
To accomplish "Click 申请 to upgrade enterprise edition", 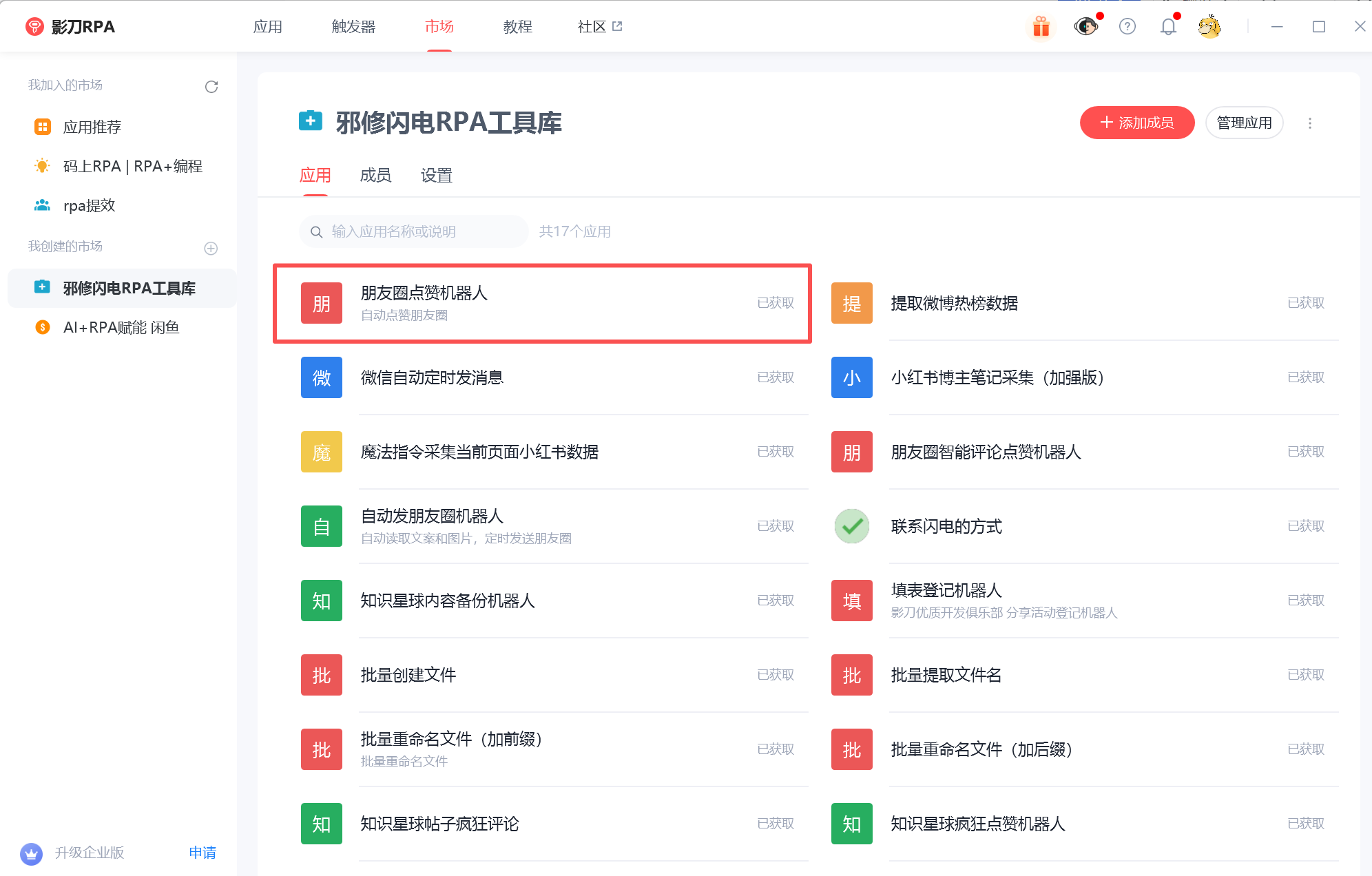I will [202, 853].
